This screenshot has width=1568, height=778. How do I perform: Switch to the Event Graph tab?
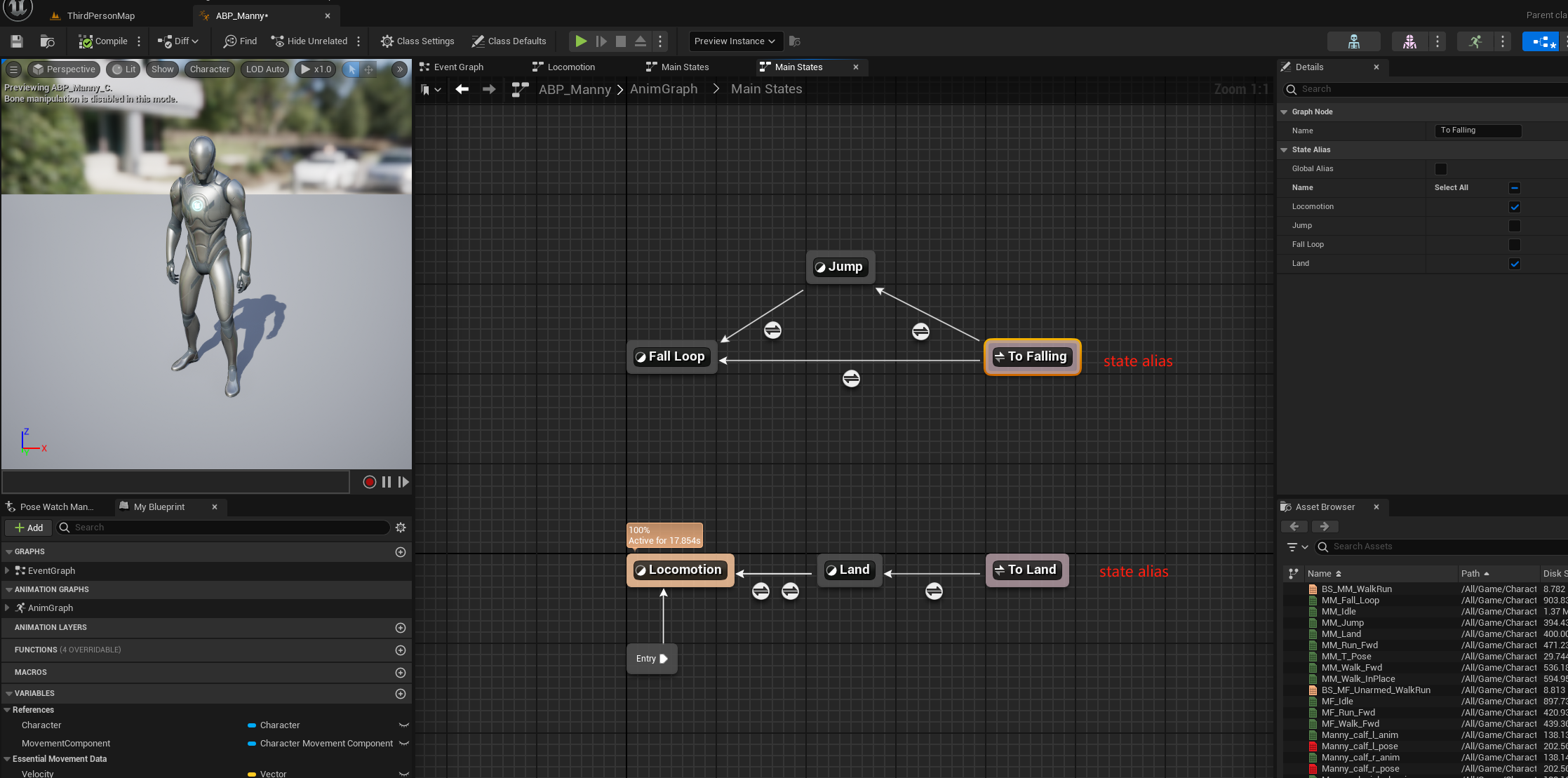pyautogui.click(x=458, y=67)
